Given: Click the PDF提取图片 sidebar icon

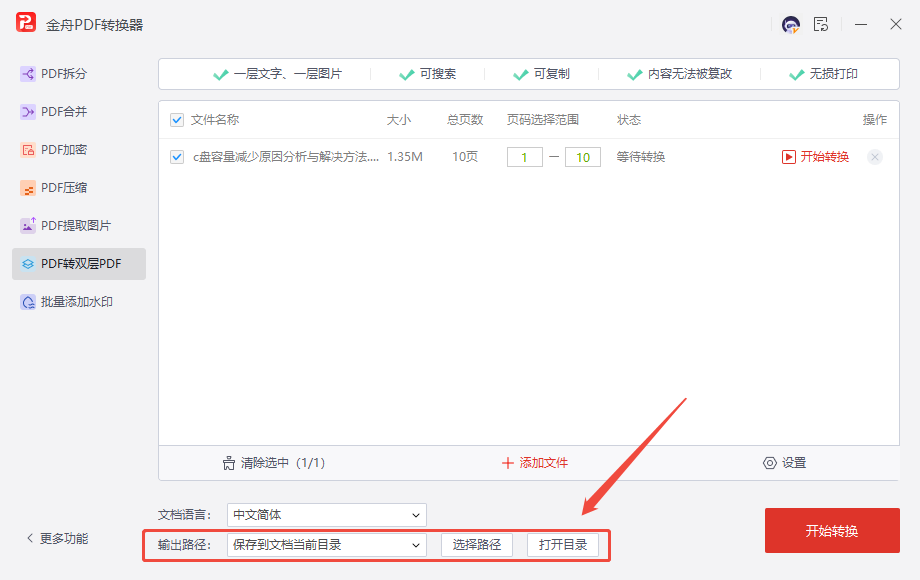Looking at the screenshot, I should point(28,226).
